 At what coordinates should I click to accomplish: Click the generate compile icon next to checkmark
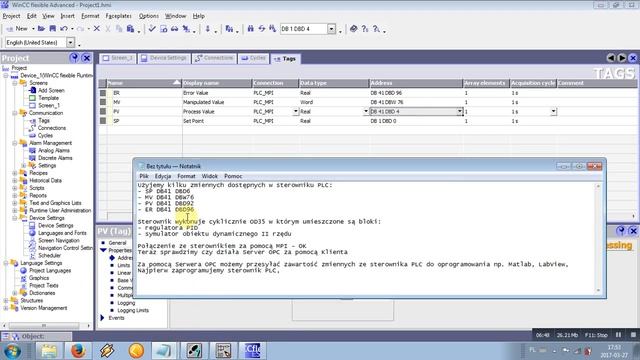pos(163,29)
